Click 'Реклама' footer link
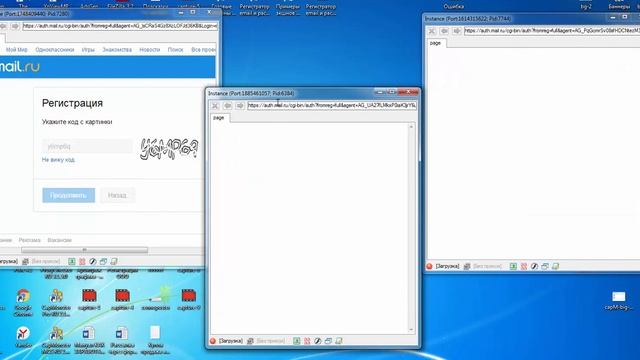This screenshot has height=360, width=640. pyautogui.click(x=29, y=240)
